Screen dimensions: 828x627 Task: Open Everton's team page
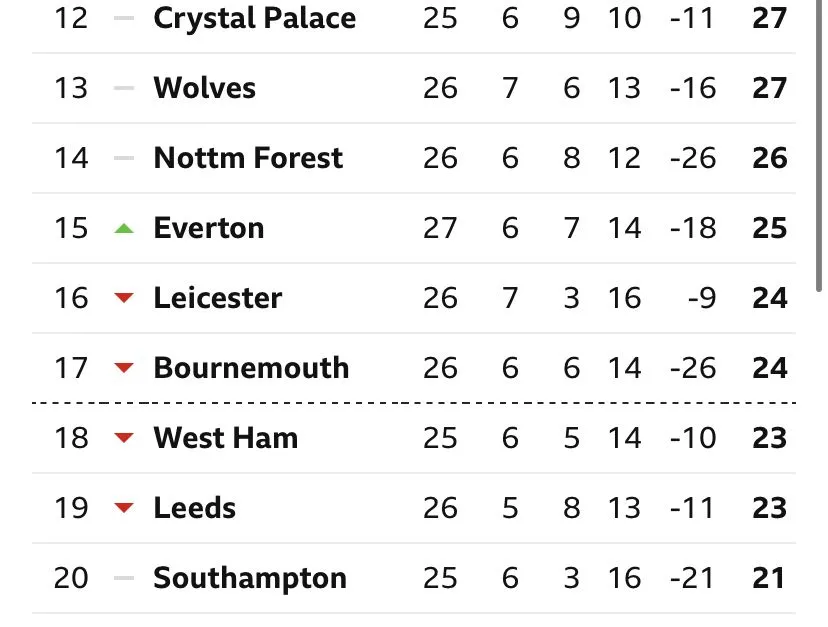point(208,228)
